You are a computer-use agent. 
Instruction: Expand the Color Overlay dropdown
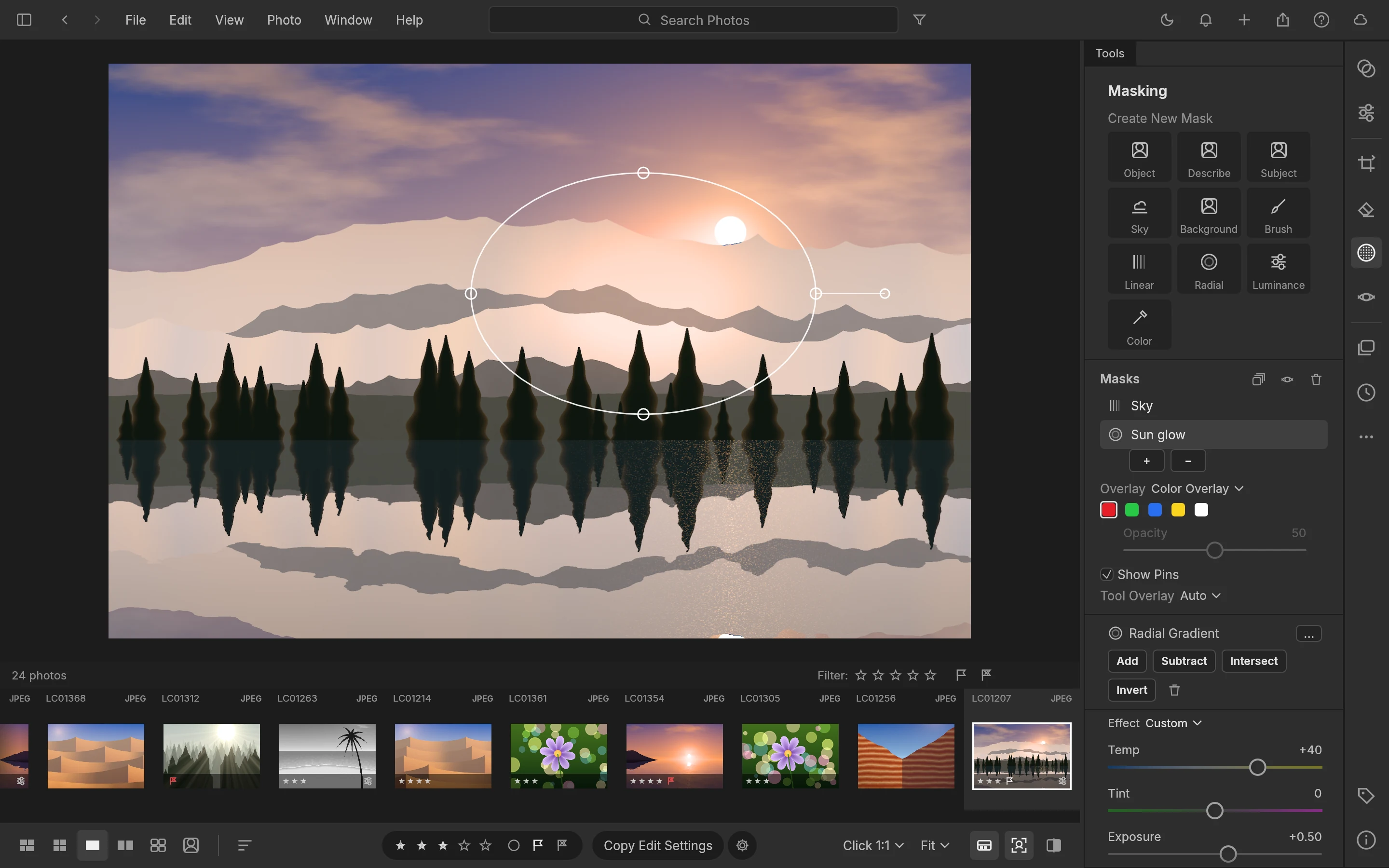point(1198,488)
